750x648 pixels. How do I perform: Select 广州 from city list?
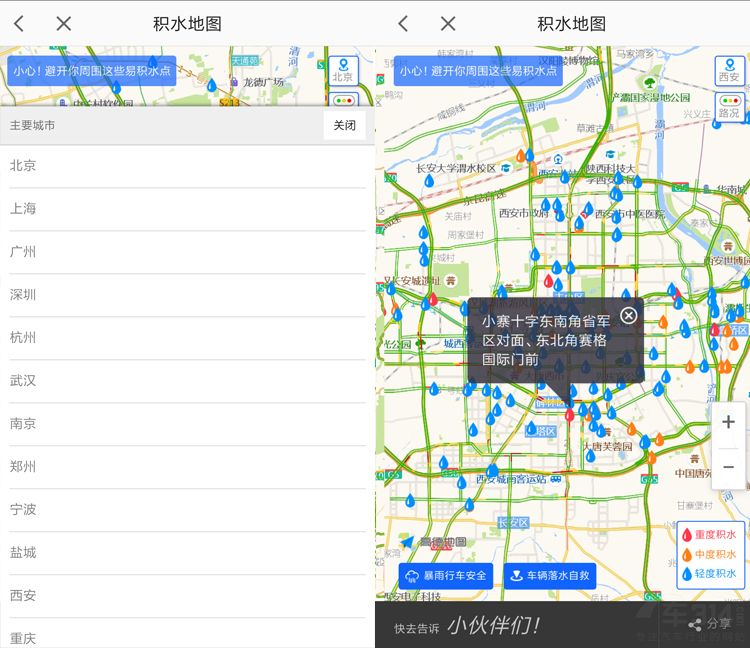pos(187,252)
